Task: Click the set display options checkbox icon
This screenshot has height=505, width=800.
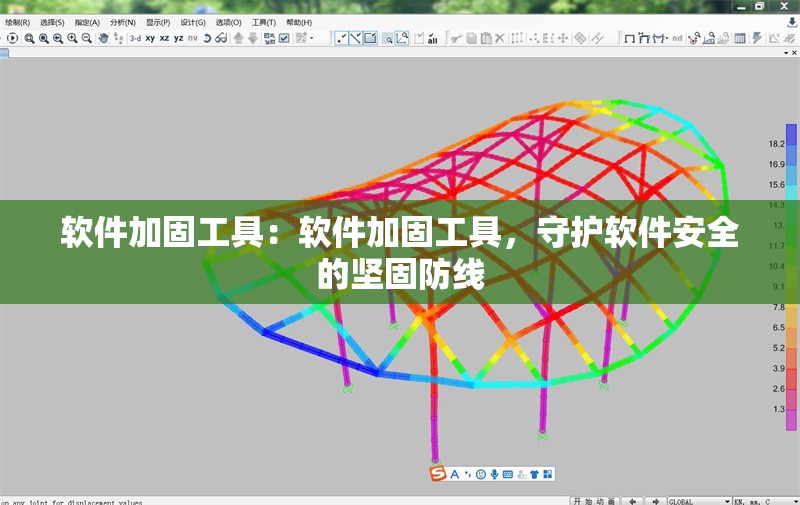Action: (x=284, y=38)
